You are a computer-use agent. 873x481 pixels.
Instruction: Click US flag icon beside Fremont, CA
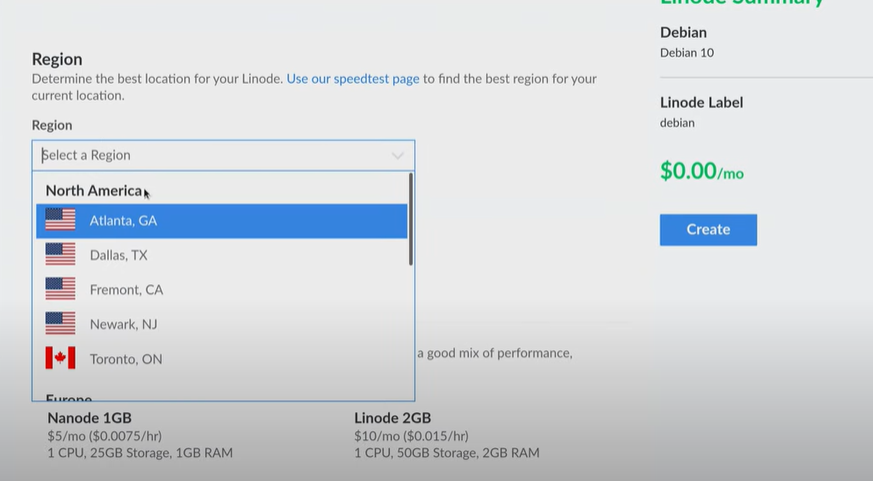[x=60, y=289]
